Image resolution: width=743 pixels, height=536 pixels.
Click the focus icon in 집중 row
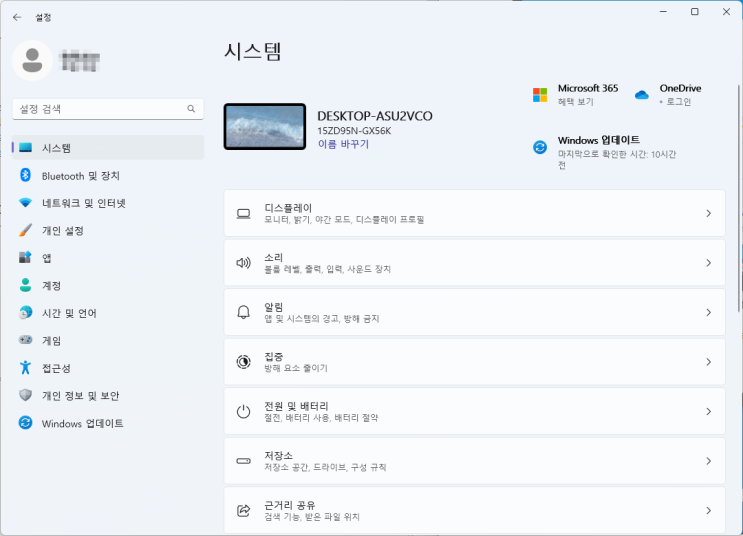click(244, 362)
